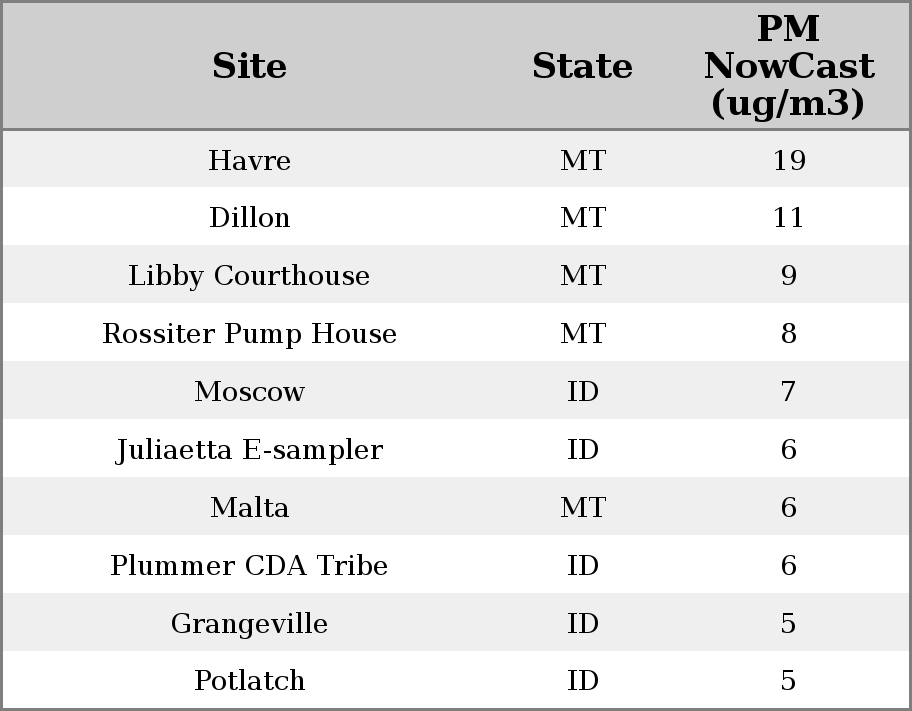The image size is (912, 711).
Task: Select the Havre site cell
Action: tap(249, 160)
